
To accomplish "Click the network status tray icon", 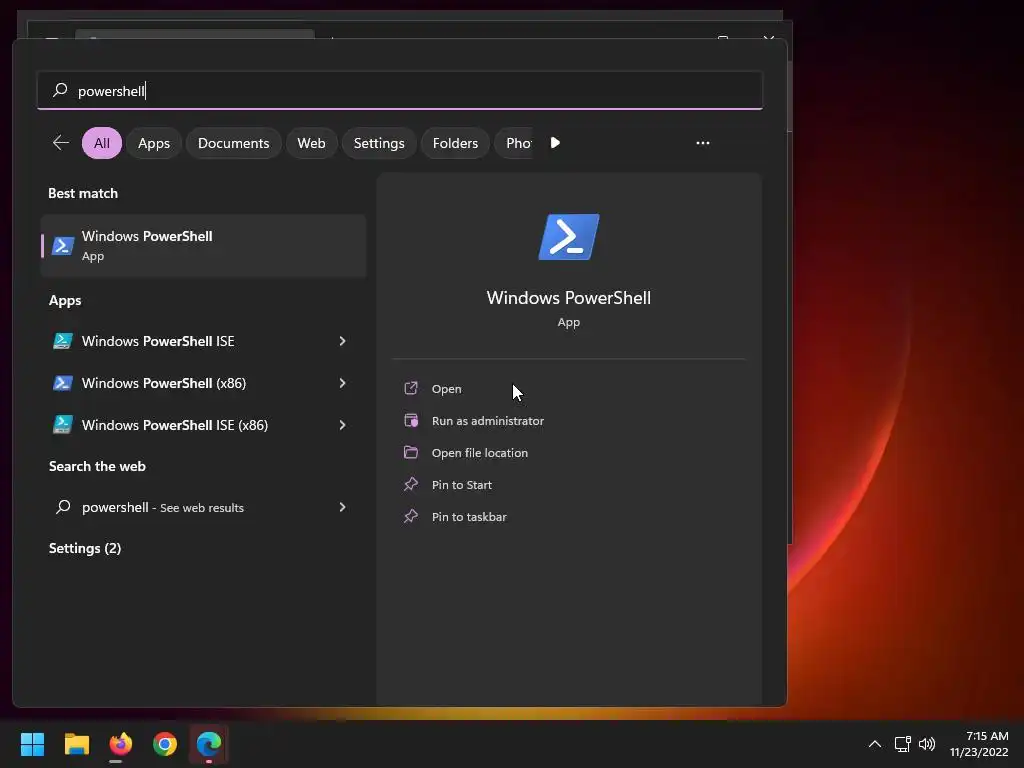I will pyautogui.click(x=903, y=744).
